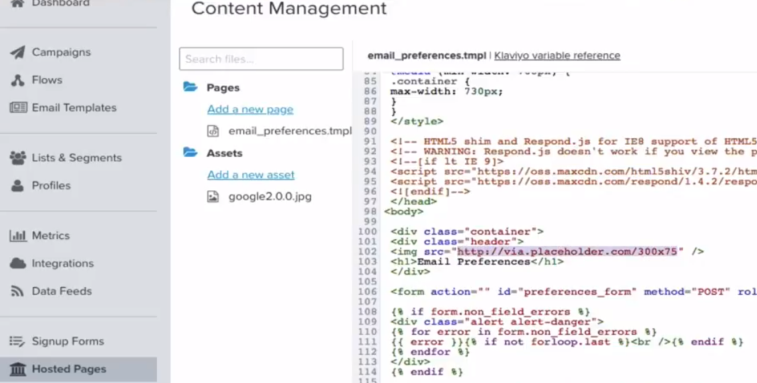Image resolution: width=757 pixels, height=383 pixels.
Task: Click the Signup Forms list icon
Action: tap(17, 341)
